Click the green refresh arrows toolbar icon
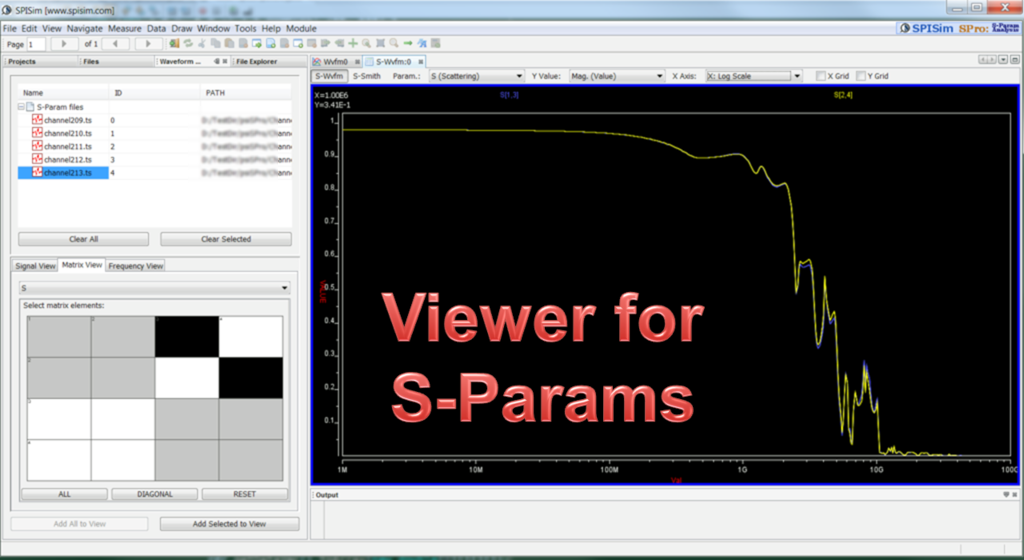 tap(187, 44)
